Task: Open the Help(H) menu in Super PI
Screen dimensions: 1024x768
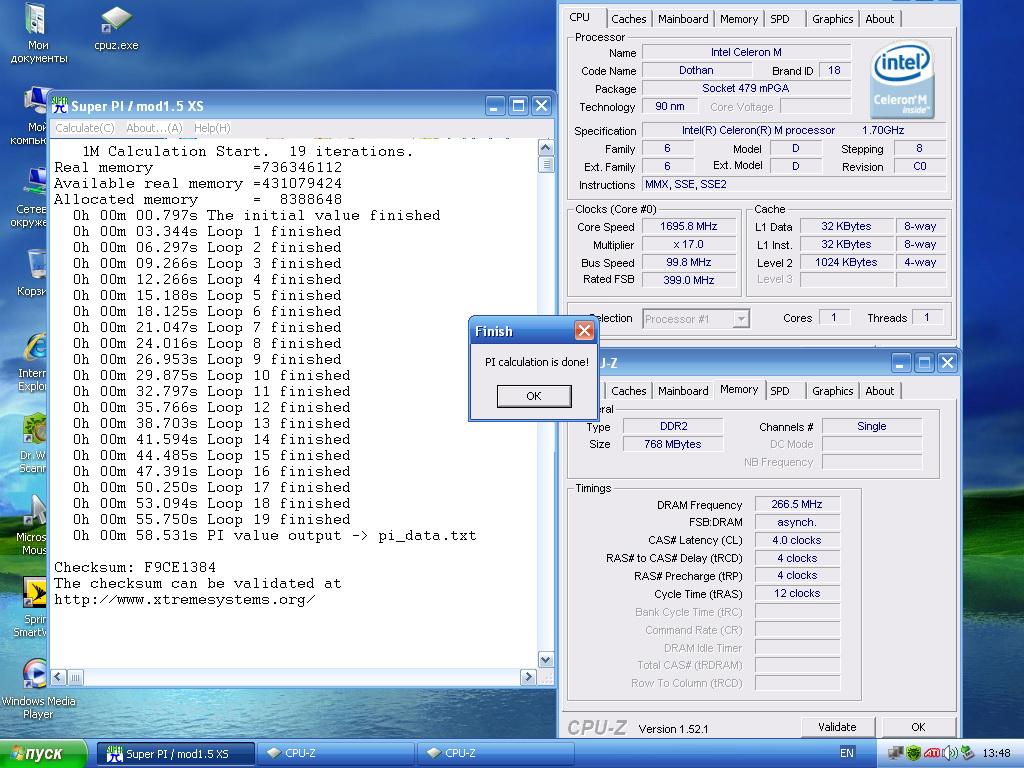Action: (x=212, y=128)
